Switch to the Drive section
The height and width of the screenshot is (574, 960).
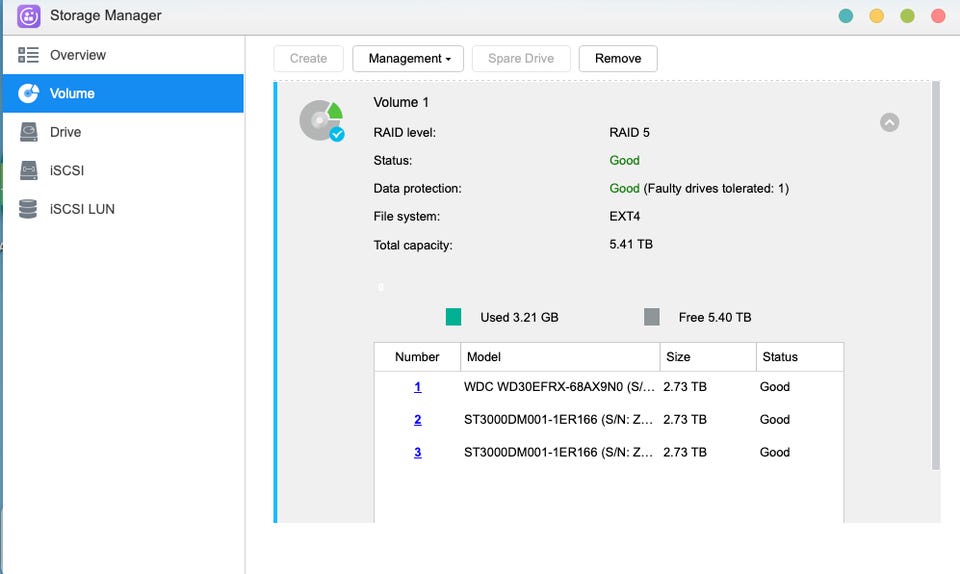(x=66, y=132)
